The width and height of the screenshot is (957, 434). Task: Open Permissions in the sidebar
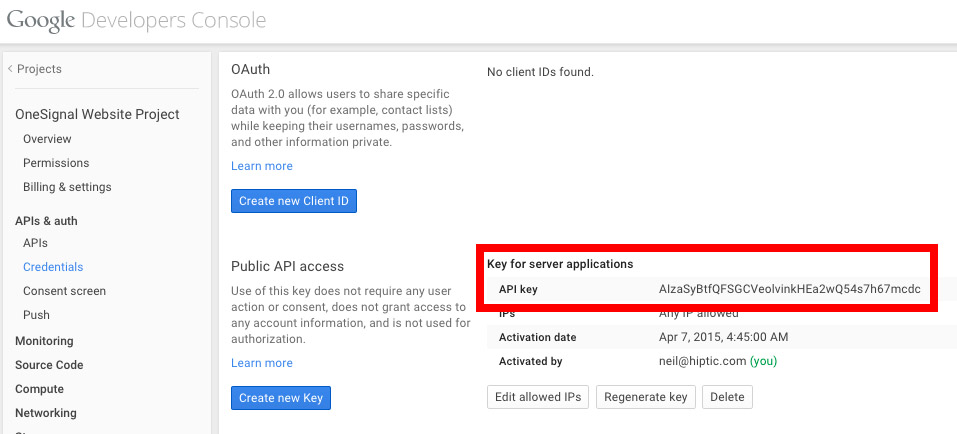pyautogui.click(x=56, y=163)
